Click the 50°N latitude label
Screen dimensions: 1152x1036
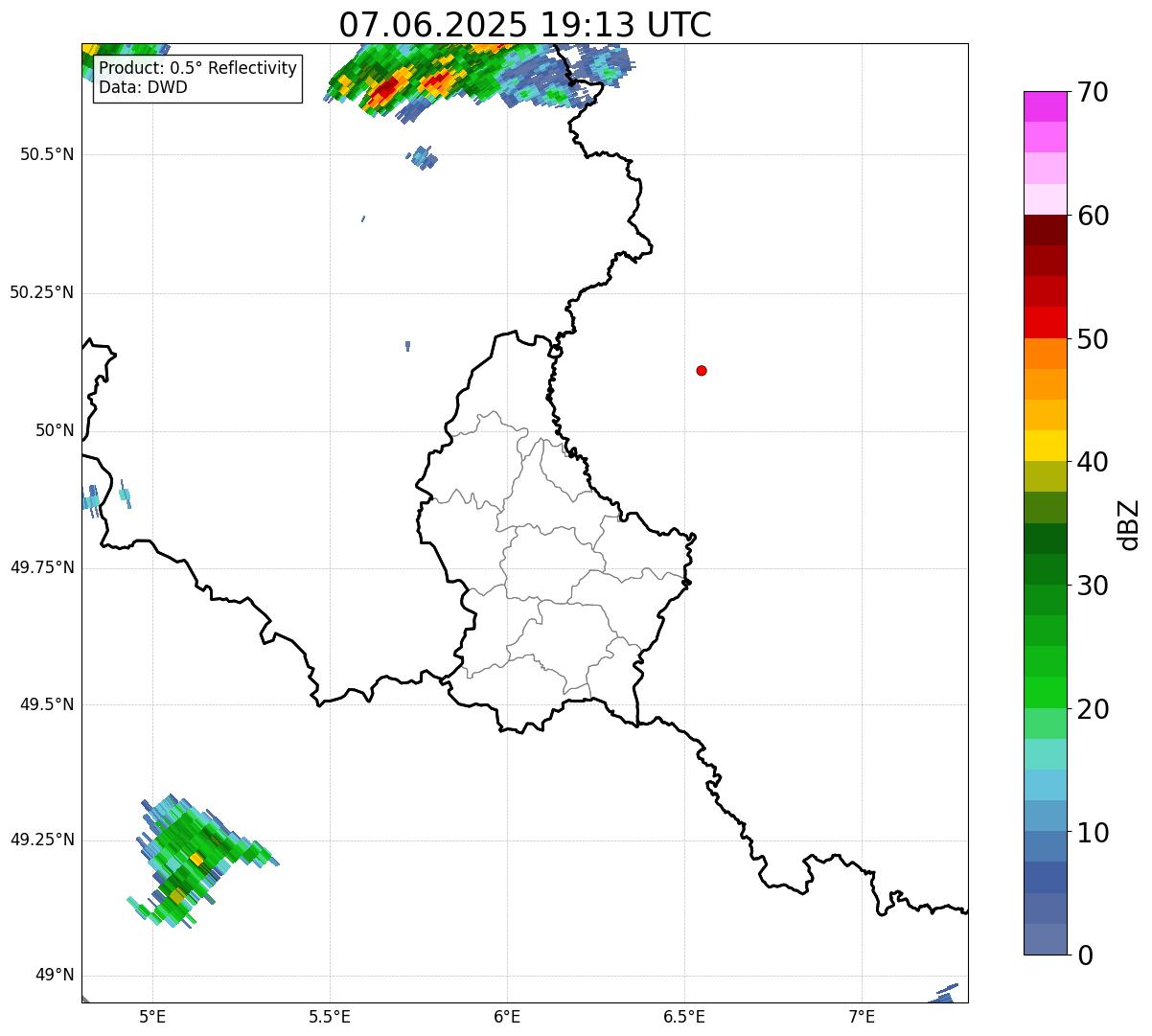point(56,430)
